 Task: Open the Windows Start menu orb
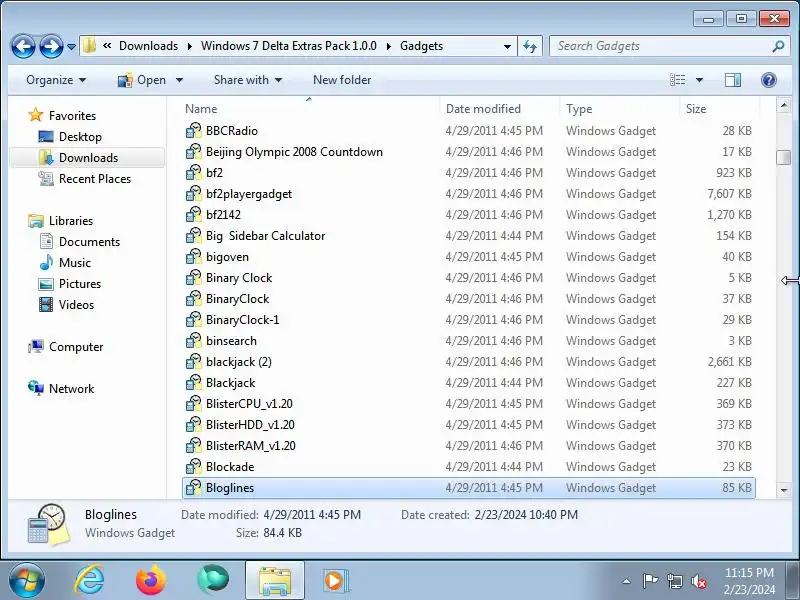tap(27, 581)
